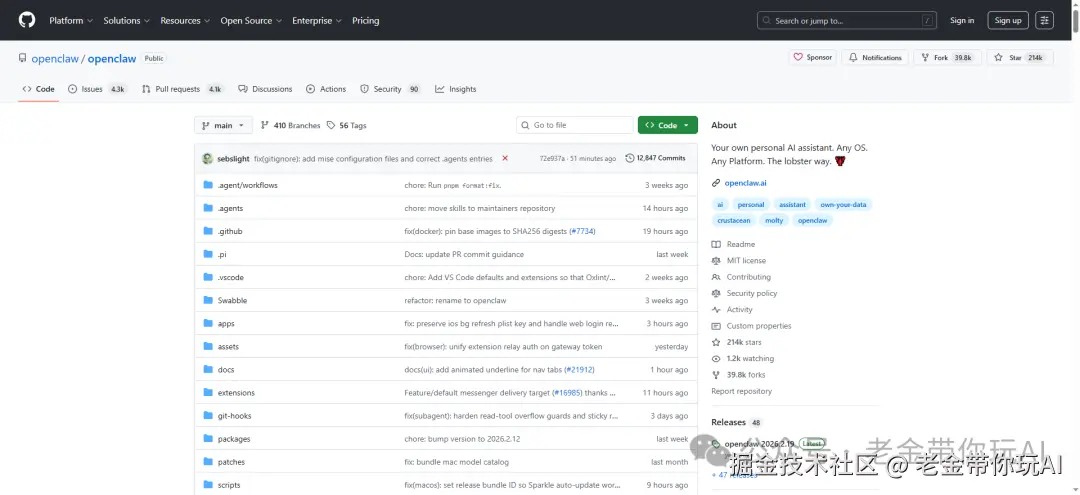
Task: Click the Sponsor button
Action: pos(813,58)
